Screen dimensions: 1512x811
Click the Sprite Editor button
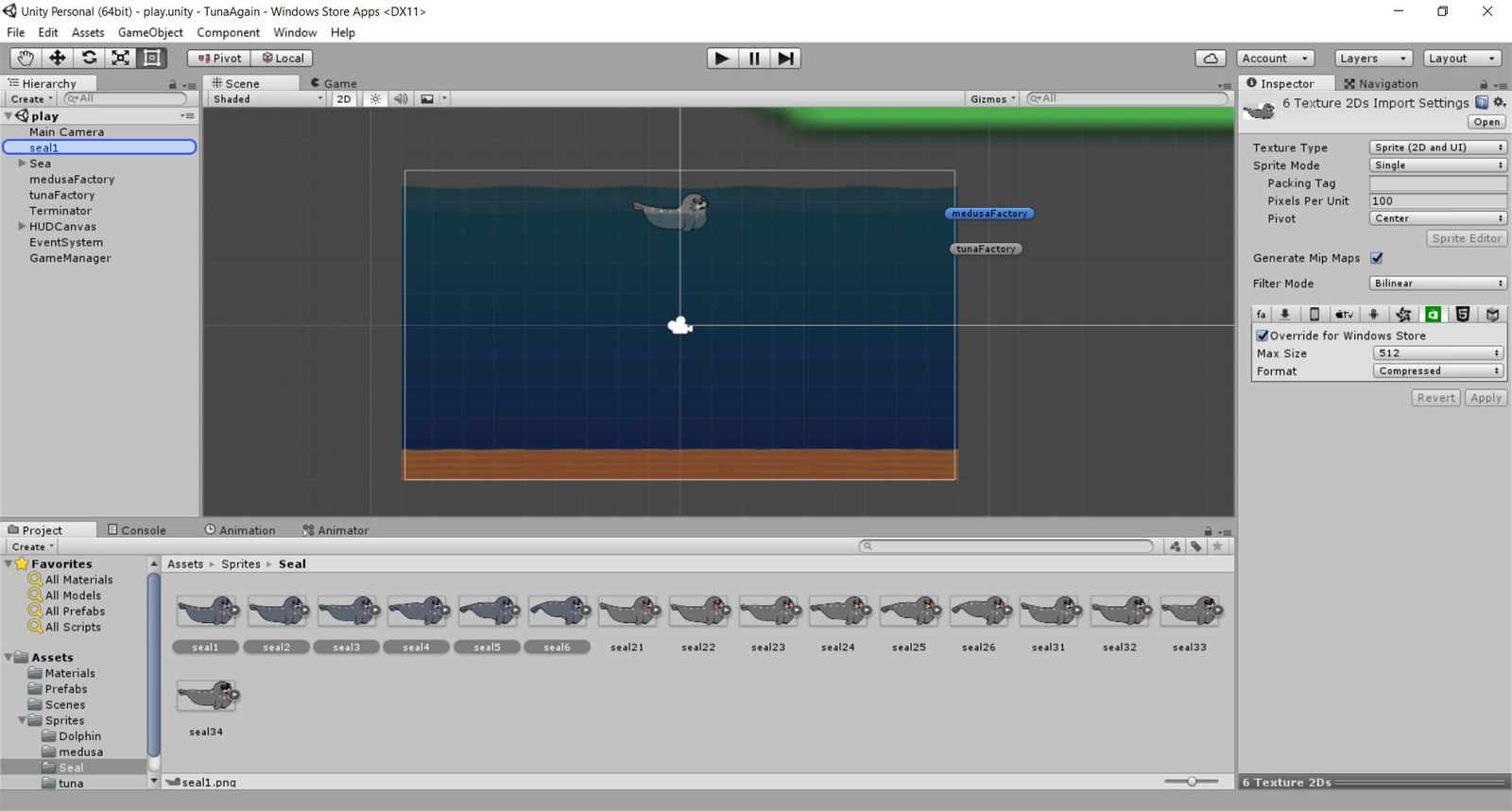pos(1467,238)
